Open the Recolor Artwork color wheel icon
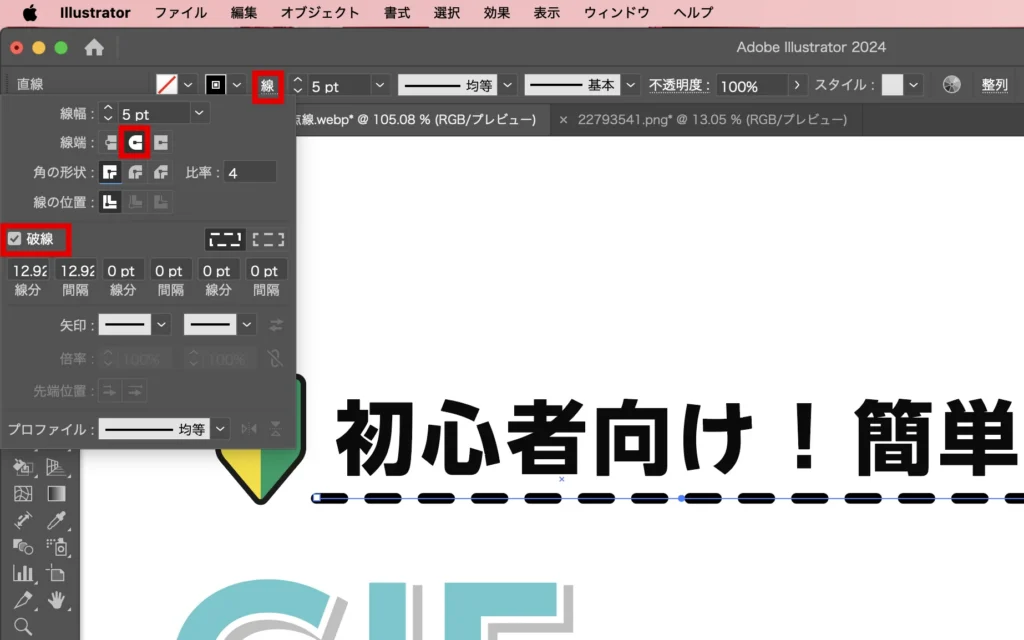 (951, 86)
